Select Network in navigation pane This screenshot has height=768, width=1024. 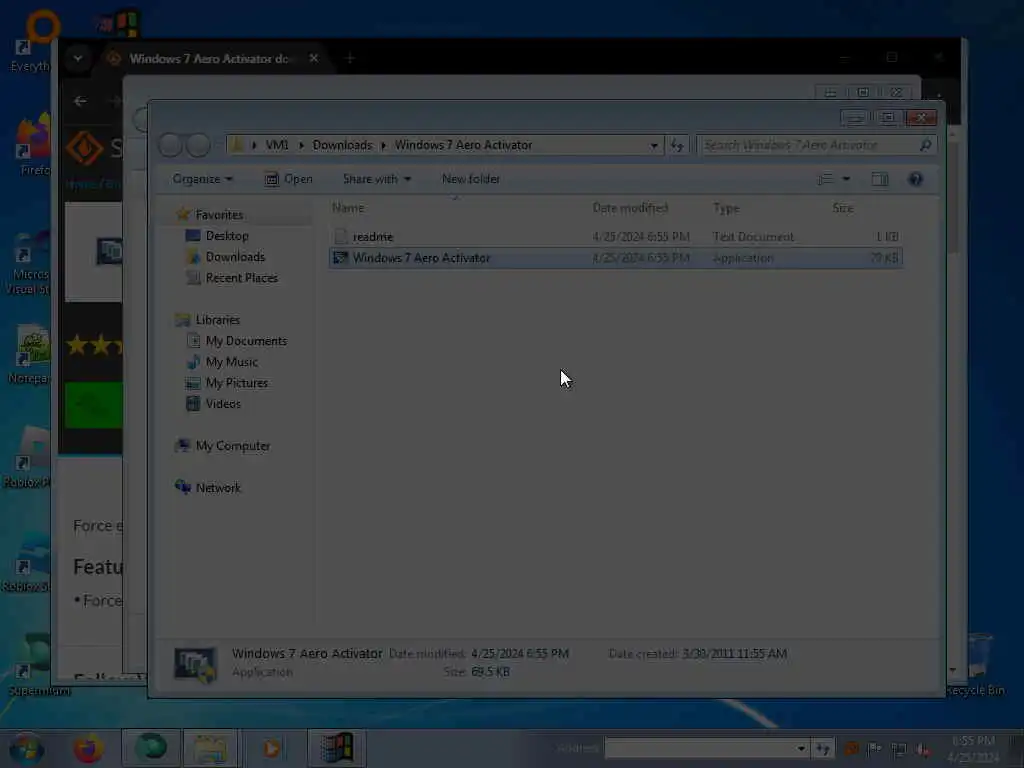tap(218, 488)
